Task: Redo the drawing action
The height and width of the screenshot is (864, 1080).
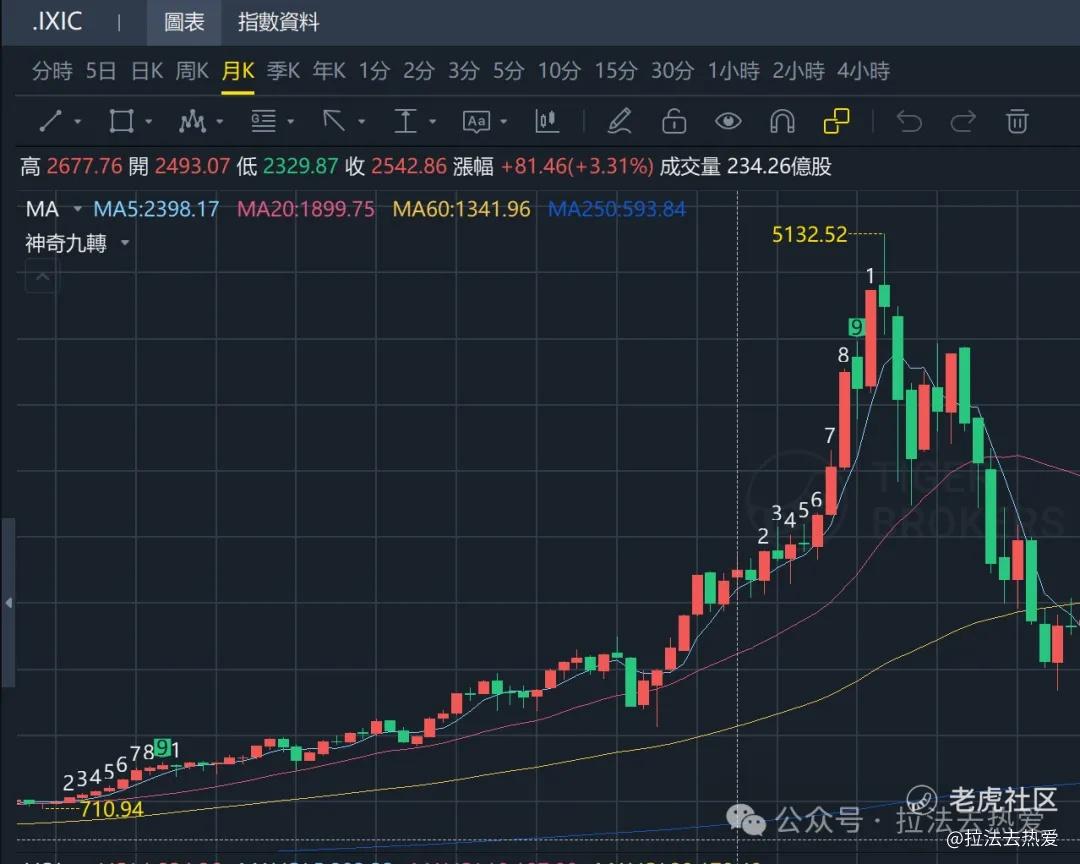Action: (x=963, y=121)
